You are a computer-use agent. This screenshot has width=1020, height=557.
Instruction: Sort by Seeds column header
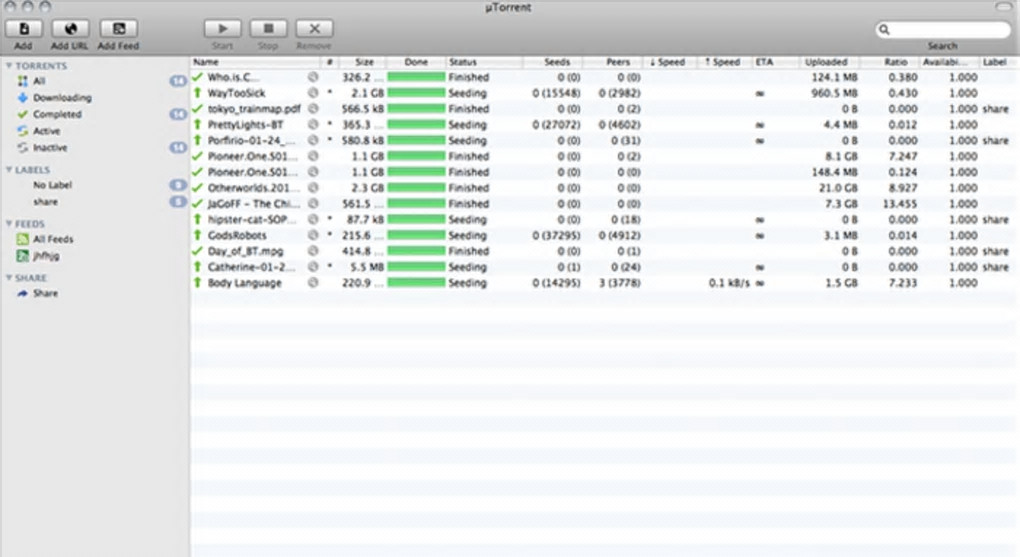(x=554, y=62)
